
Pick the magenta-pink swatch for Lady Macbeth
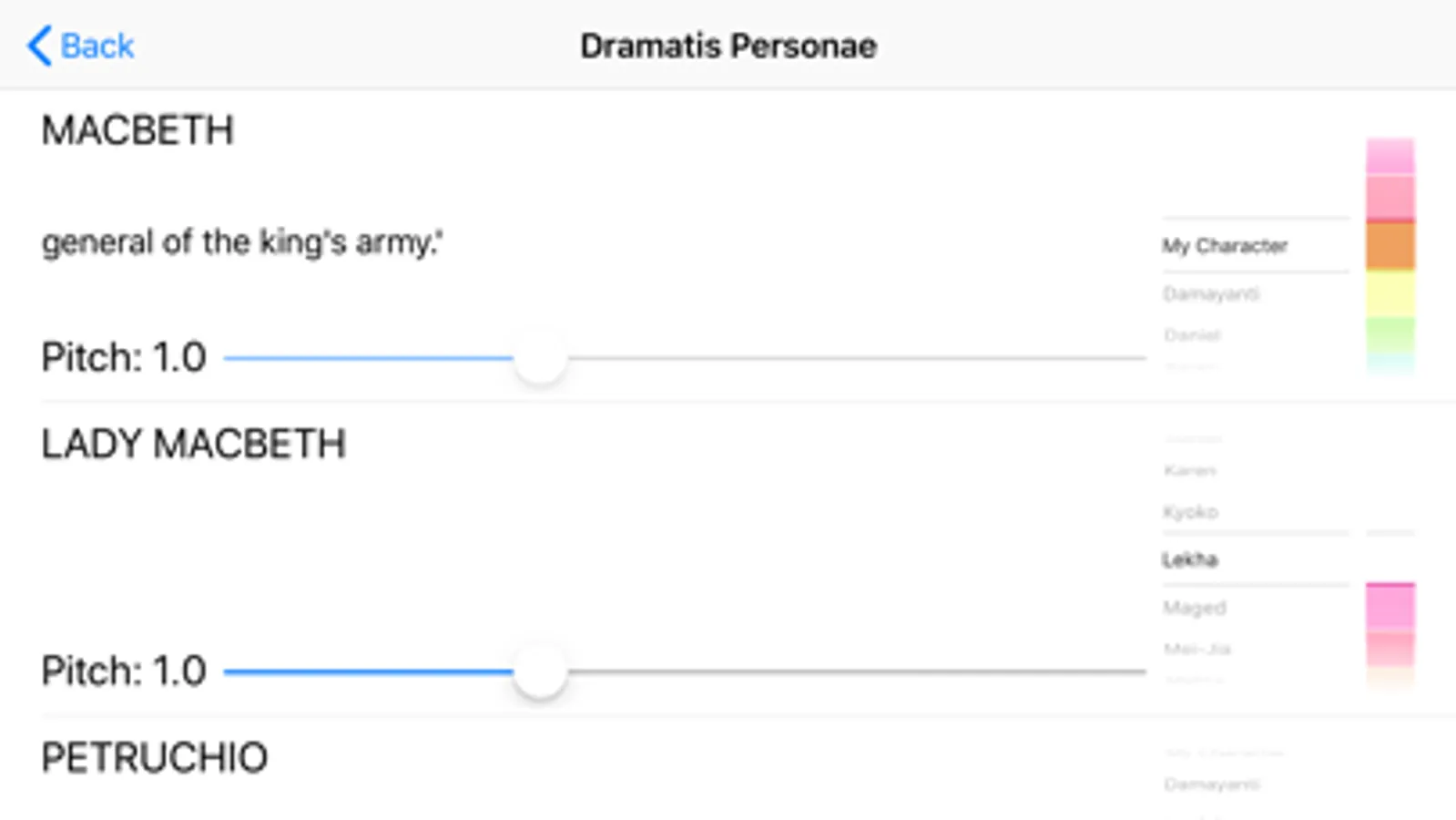pyautogui.click(x=1390, y=606)
